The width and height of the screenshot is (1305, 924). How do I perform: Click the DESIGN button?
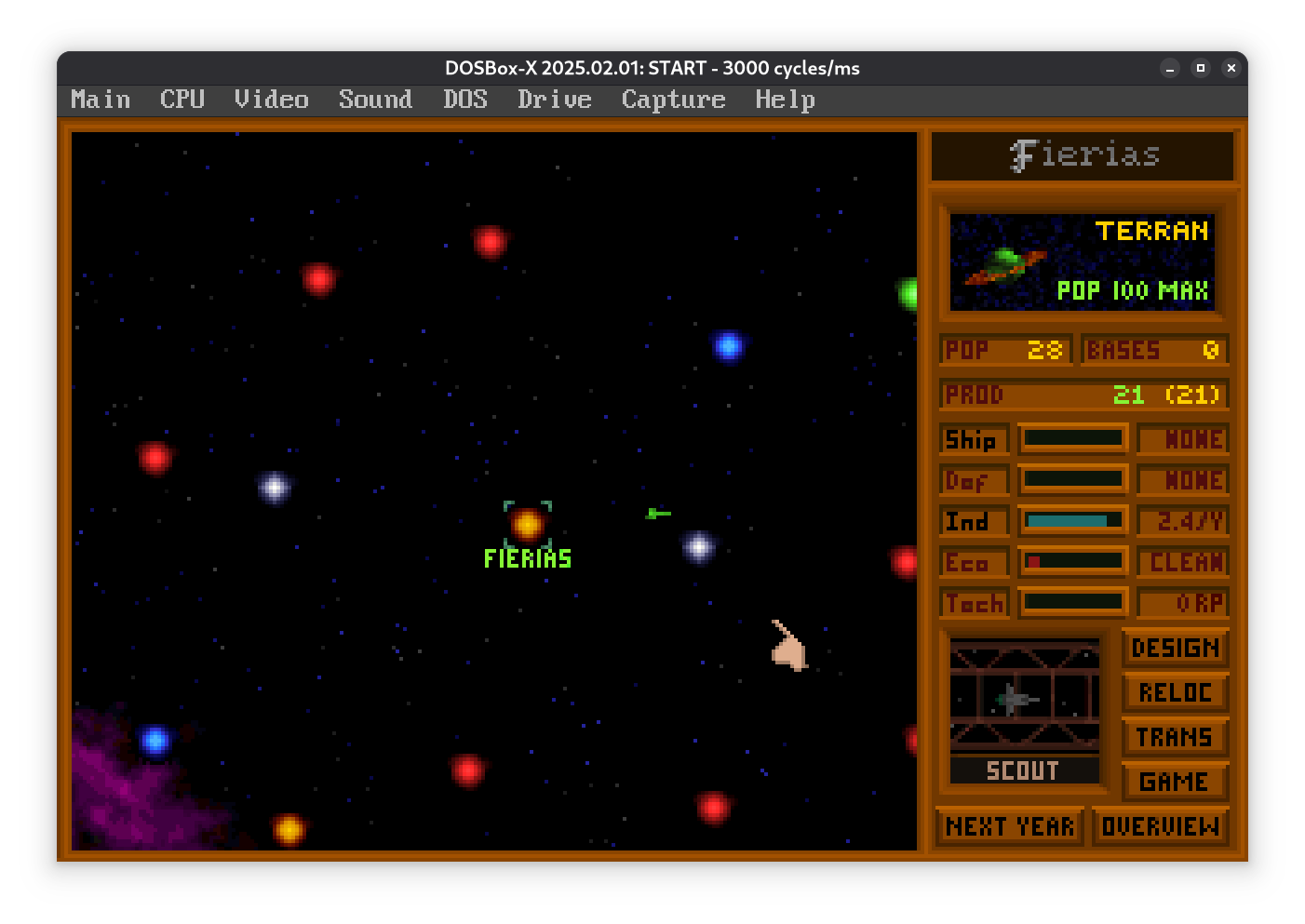pyautogui.click(x=1175, y=648)
